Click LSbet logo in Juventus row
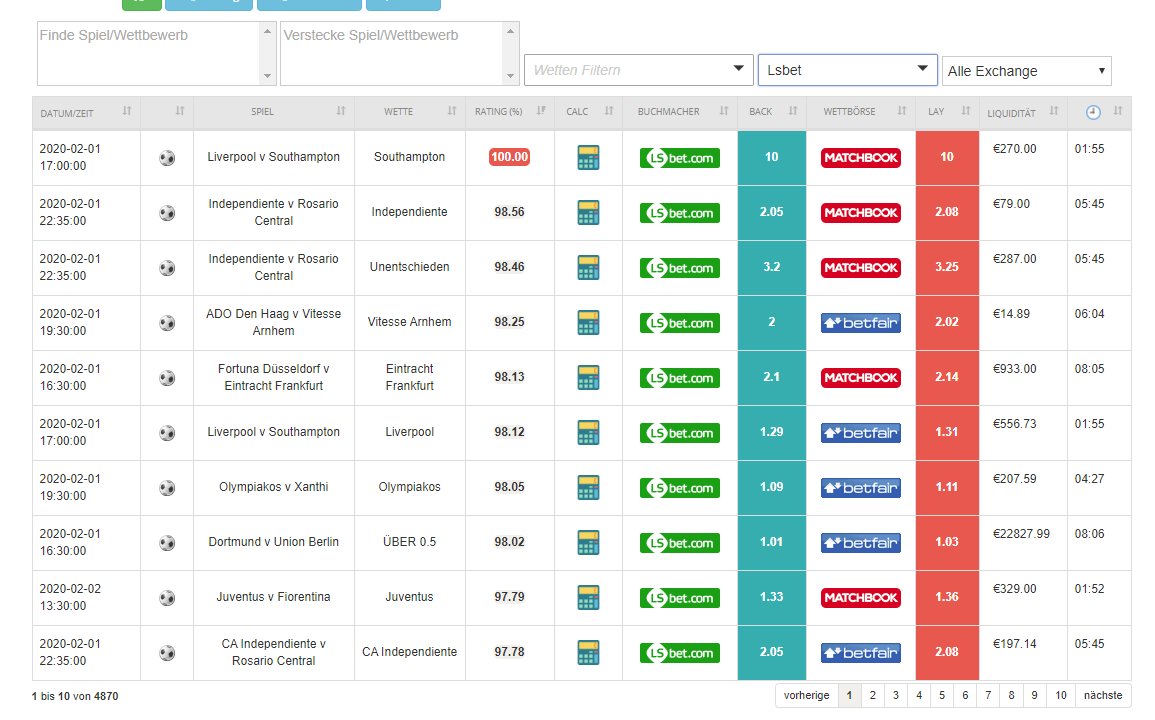The image size is (1155, 720). click(679, 598)
